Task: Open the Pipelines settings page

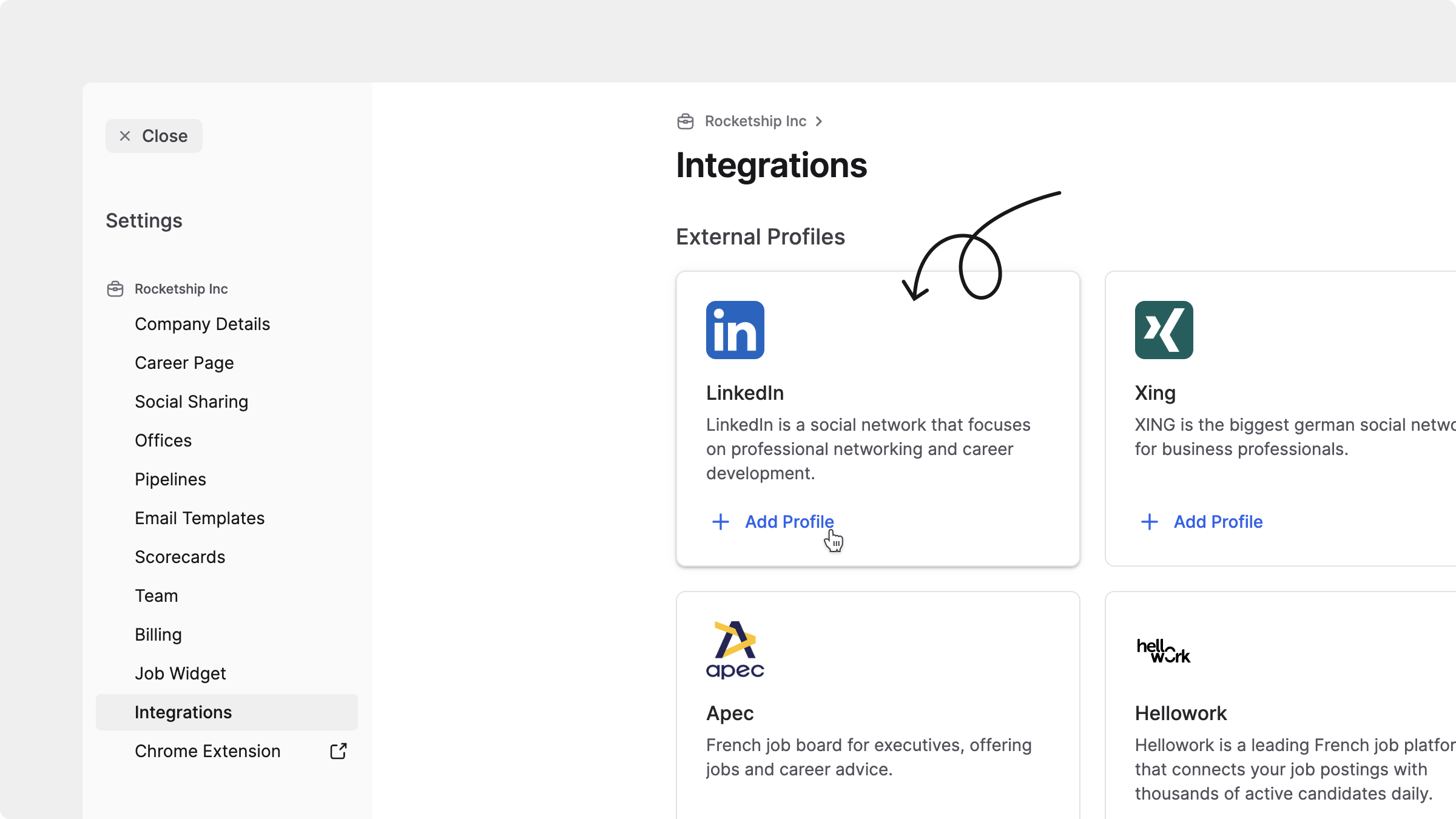Action: [170, 479]
